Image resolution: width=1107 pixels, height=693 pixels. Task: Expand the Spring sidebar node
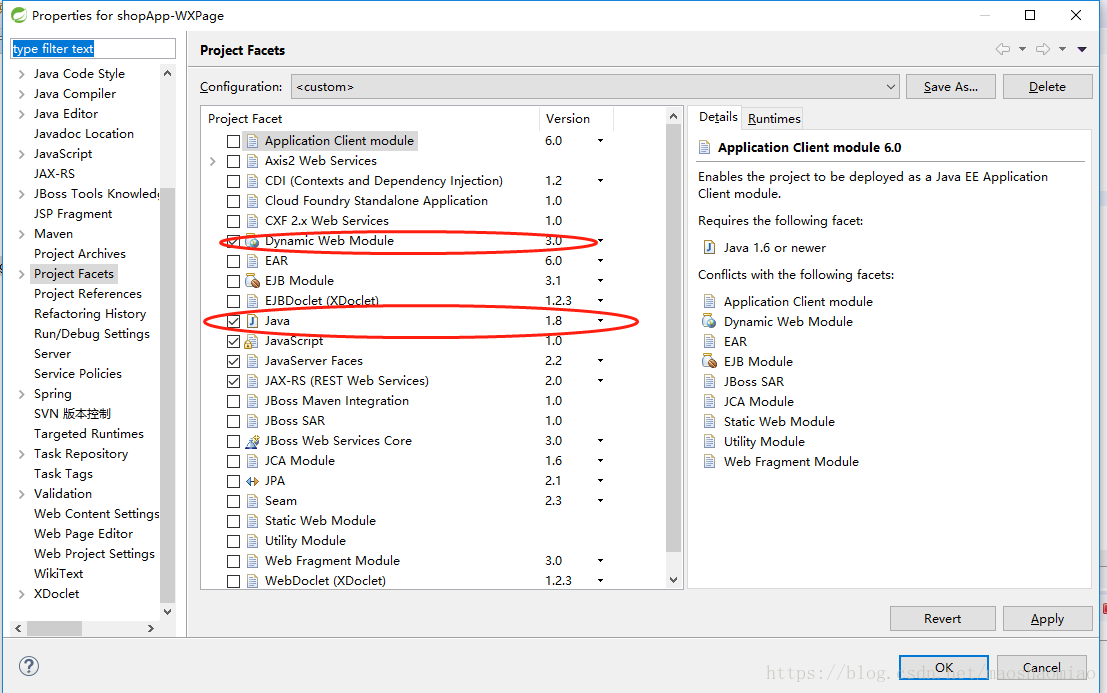tap(21, 394)
